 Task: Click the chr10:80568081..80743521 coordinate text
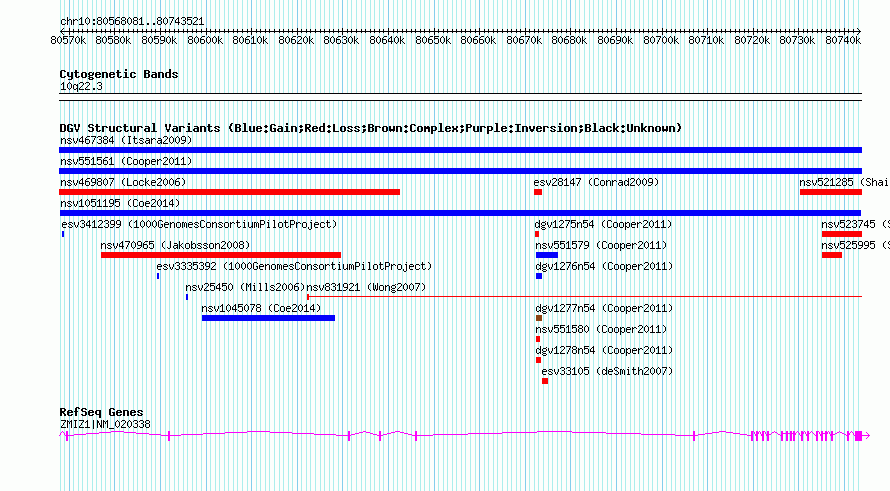coord(132,21)
